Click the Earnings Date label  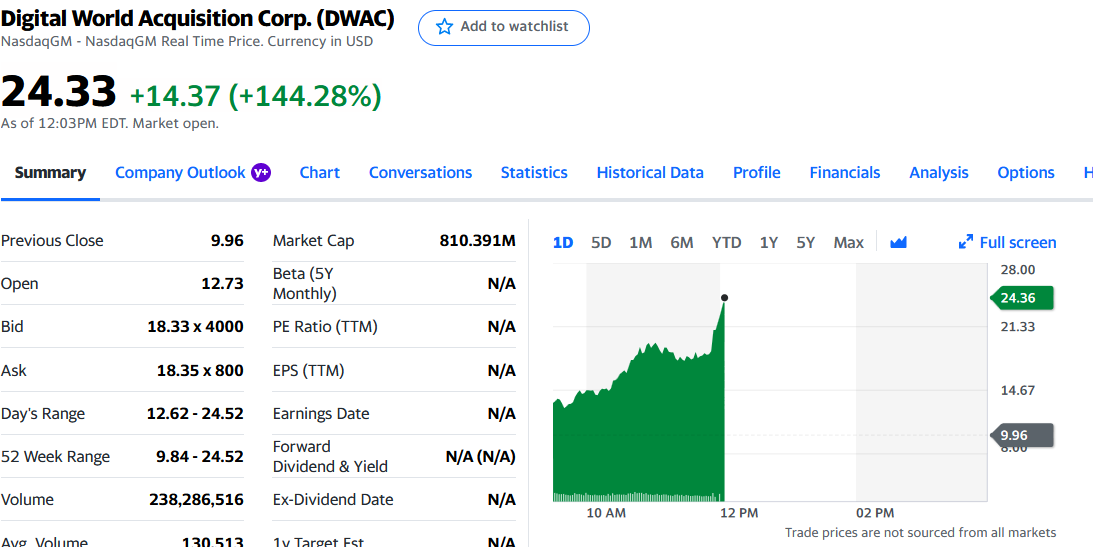[321, 414]
